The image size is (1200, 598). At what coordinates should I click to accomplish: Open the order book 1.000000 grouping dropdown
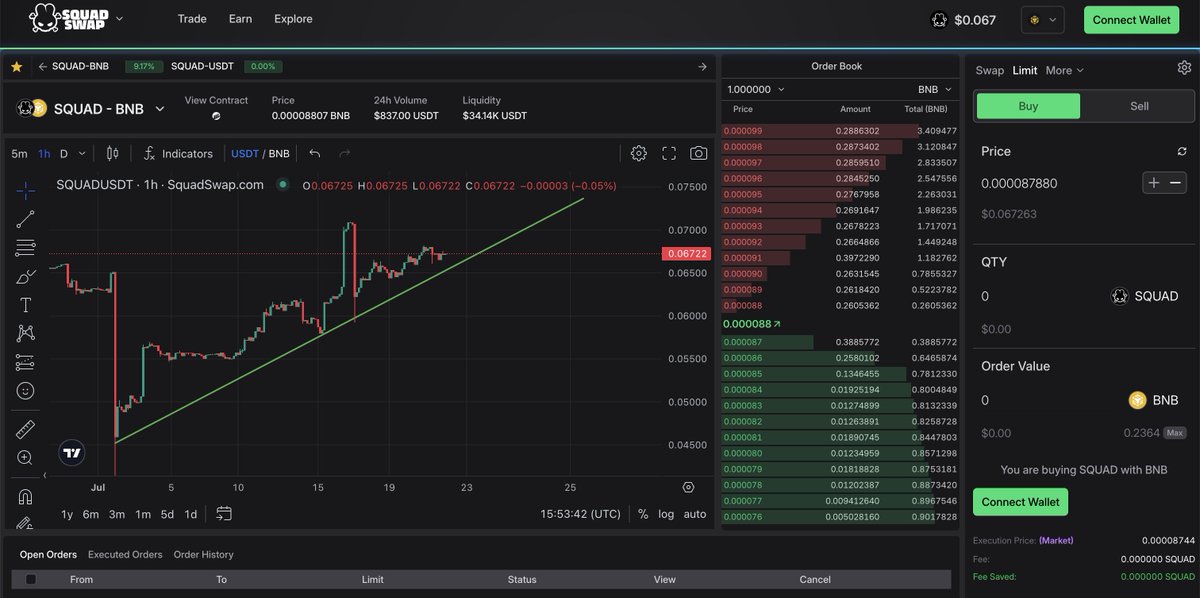756,89
